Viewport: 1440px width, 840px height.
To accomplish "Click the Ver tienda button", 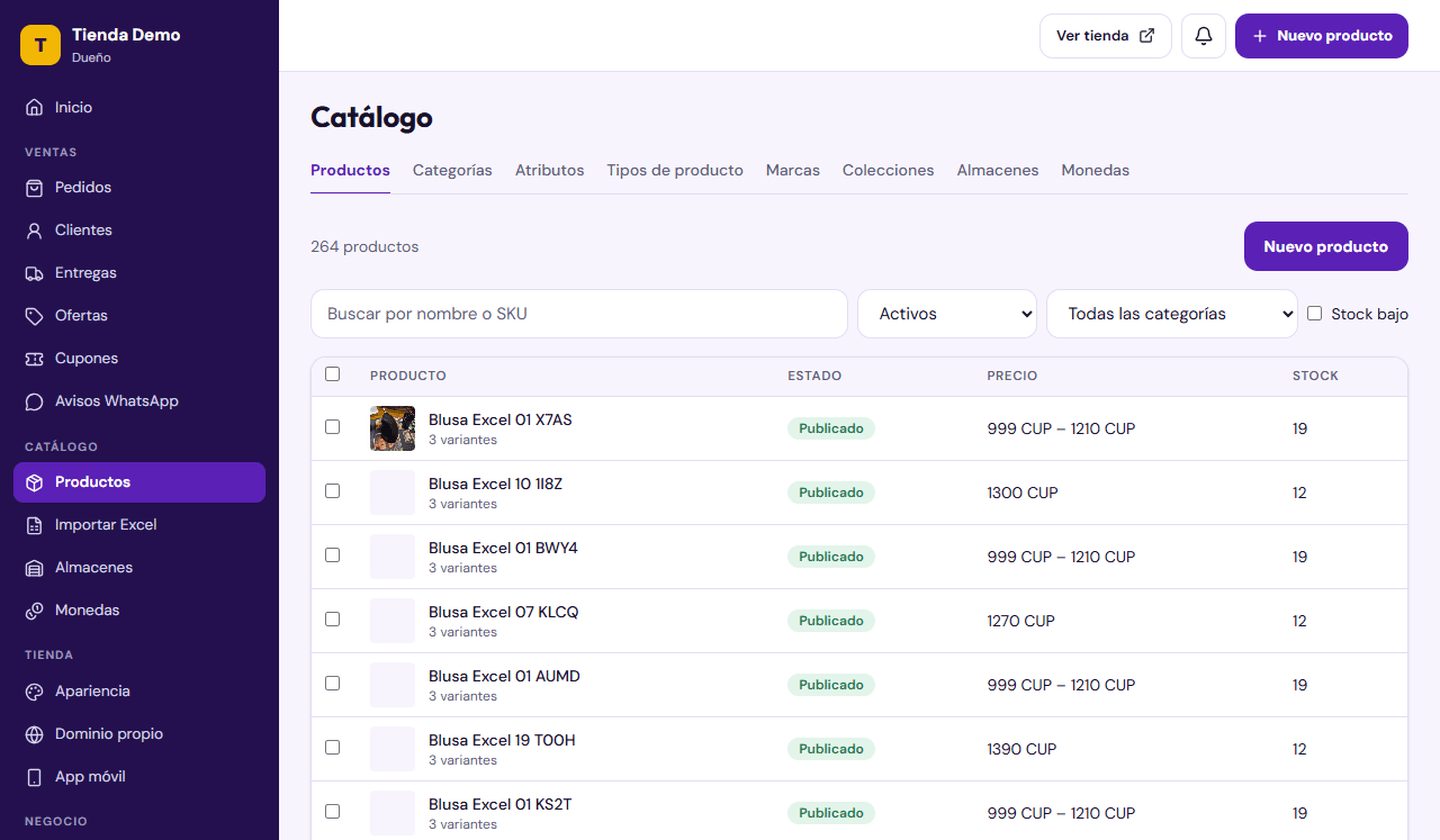I will (1105, 36).
